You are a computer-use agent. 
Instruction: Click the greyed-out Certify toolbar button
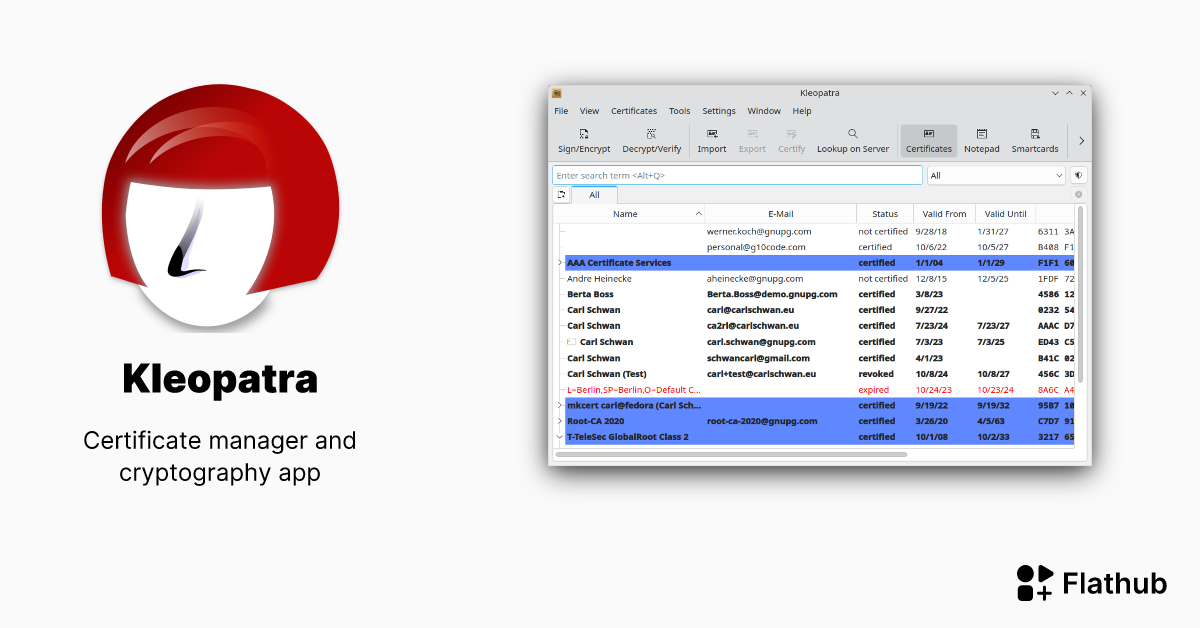tap(792, 141)
